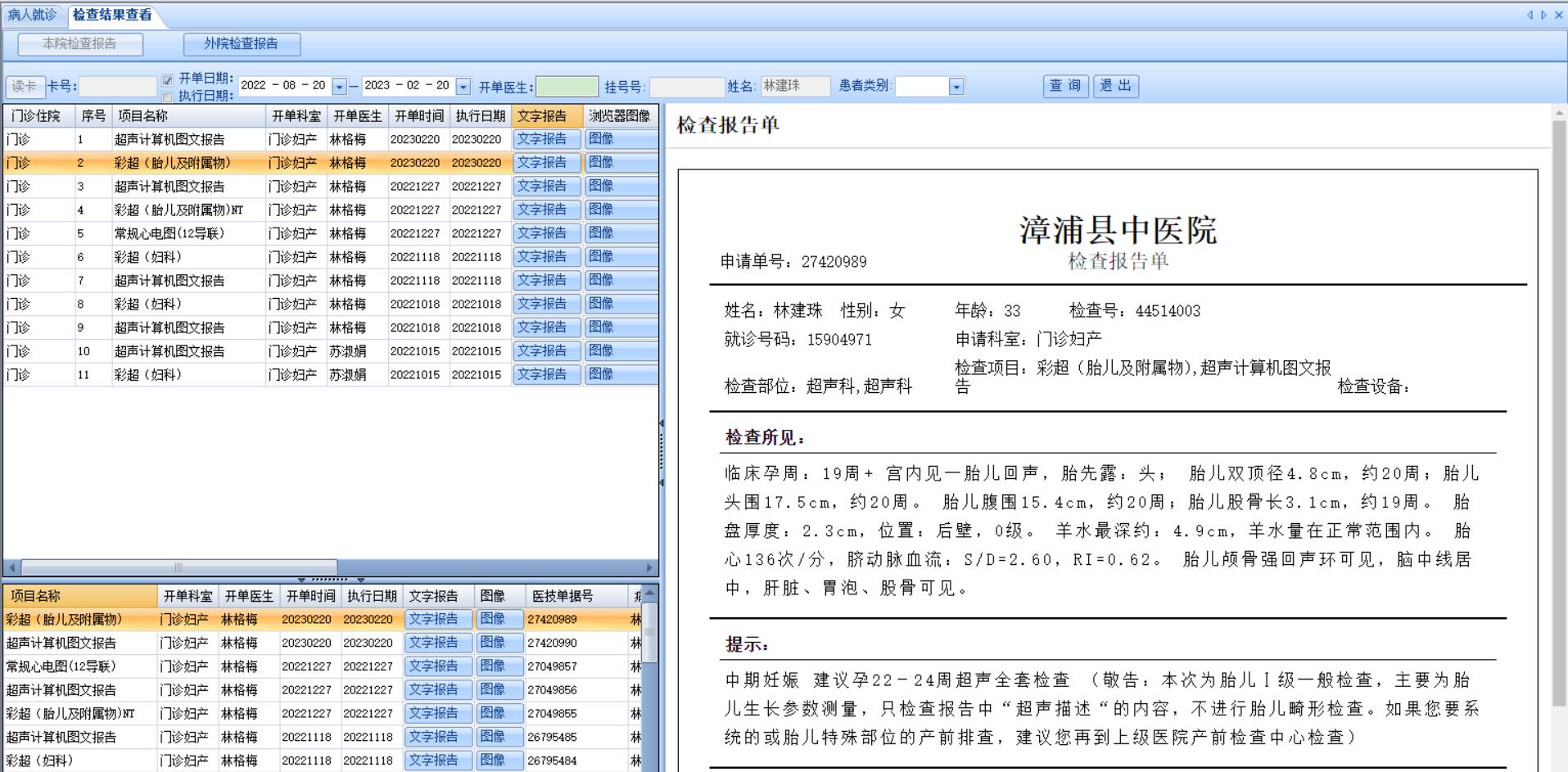This screenshot has height=772, width=1568.
Task: Open the 外院检查报告 view
Action: tap(242, 44)
